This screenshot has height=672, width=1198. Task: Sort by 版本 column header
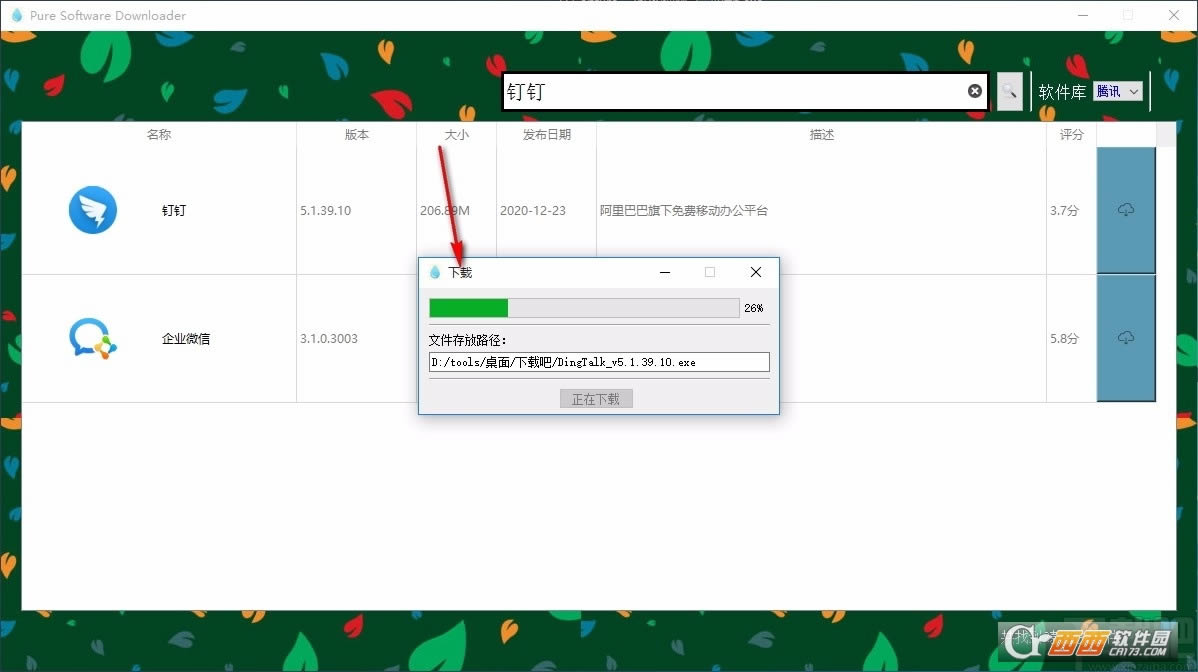[x=356, y=134]
